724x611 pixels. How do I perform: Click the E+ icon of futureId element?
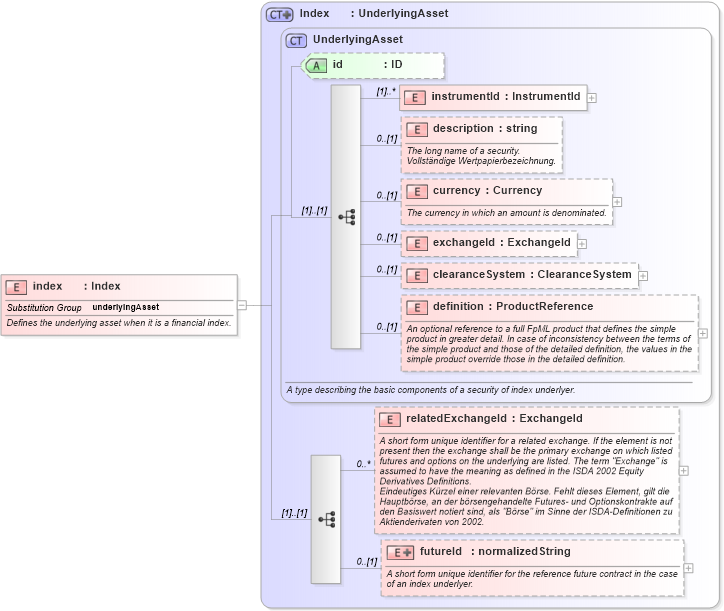[x=400, y=552]
